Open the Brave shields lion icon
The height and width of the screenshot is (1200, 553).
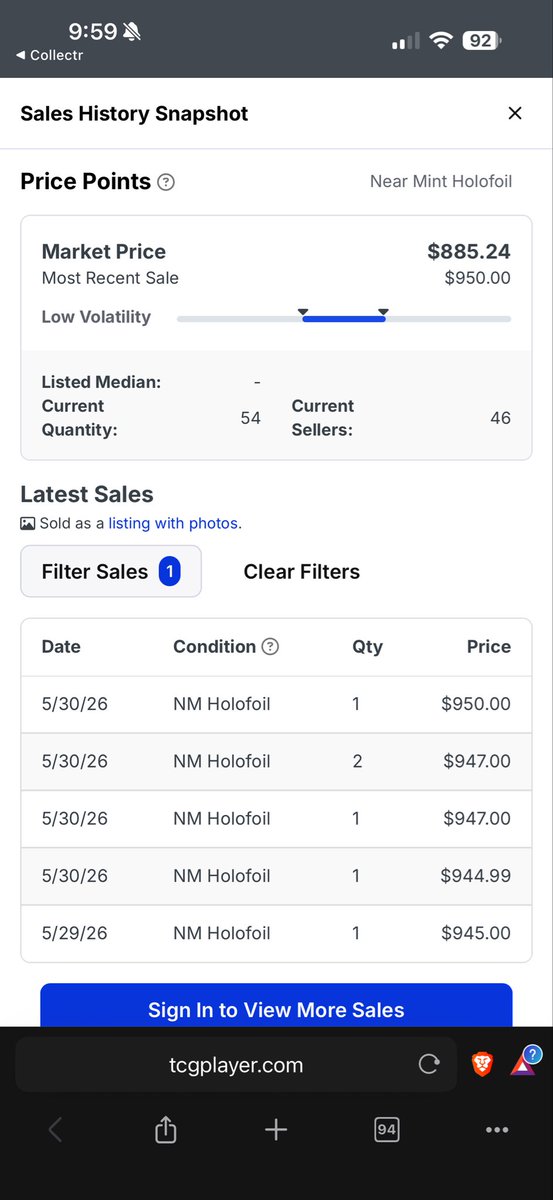tap(482, 1064)
